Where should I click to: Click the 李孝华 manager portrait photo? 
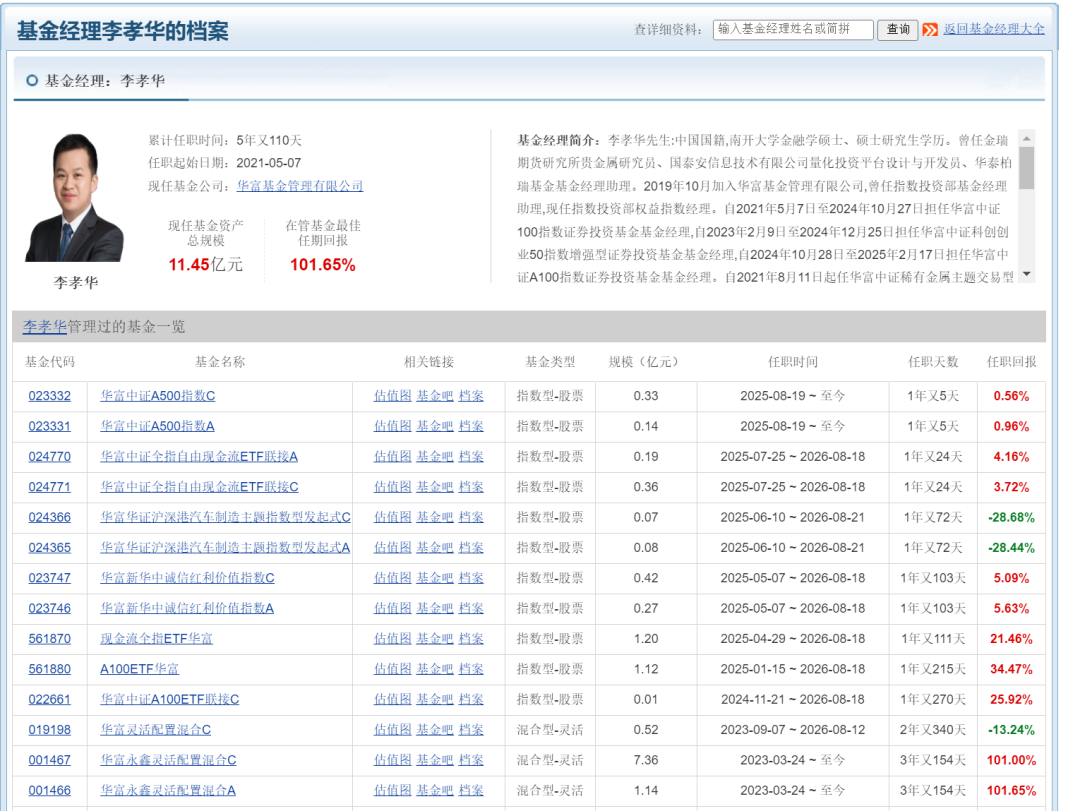[x=74, y=198]
